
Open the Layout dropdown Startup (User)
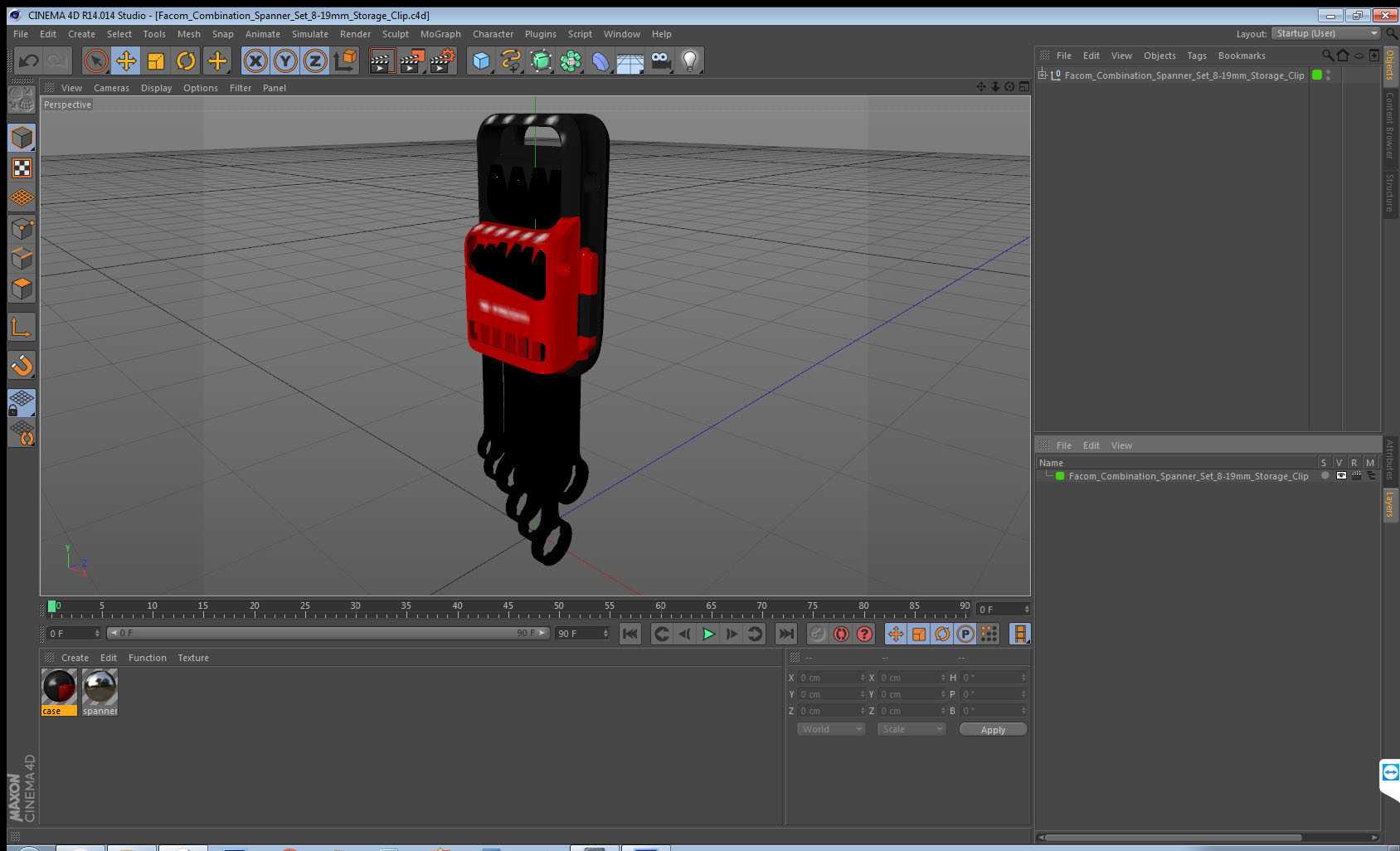coord(1326,33)
